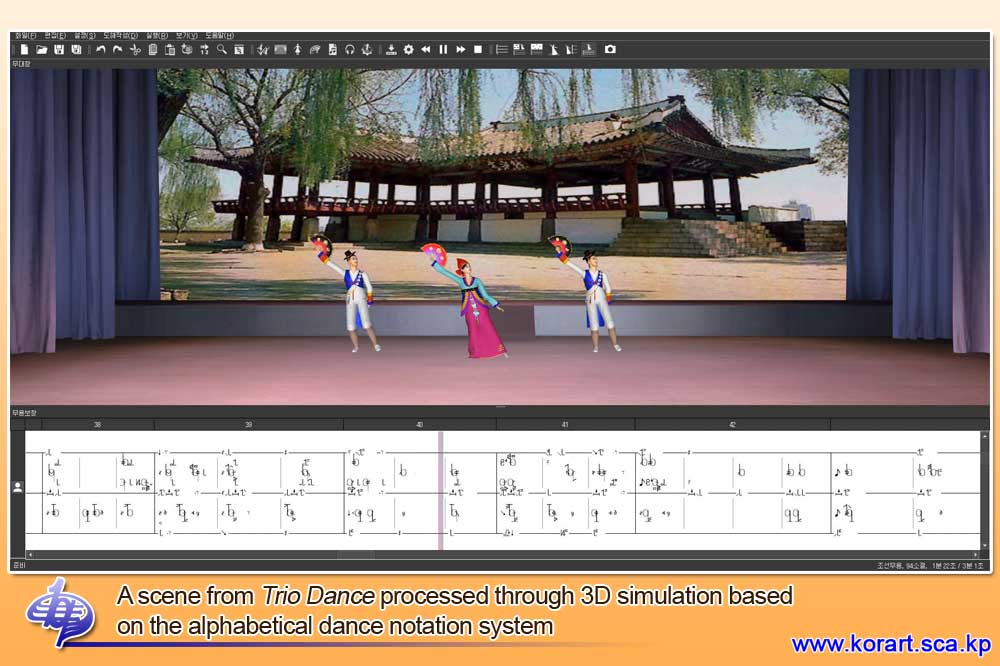Open the Help menu ending in (H)
This screenshot has height=666, width=1000.
pyautogui.click(x=220, y=36)
